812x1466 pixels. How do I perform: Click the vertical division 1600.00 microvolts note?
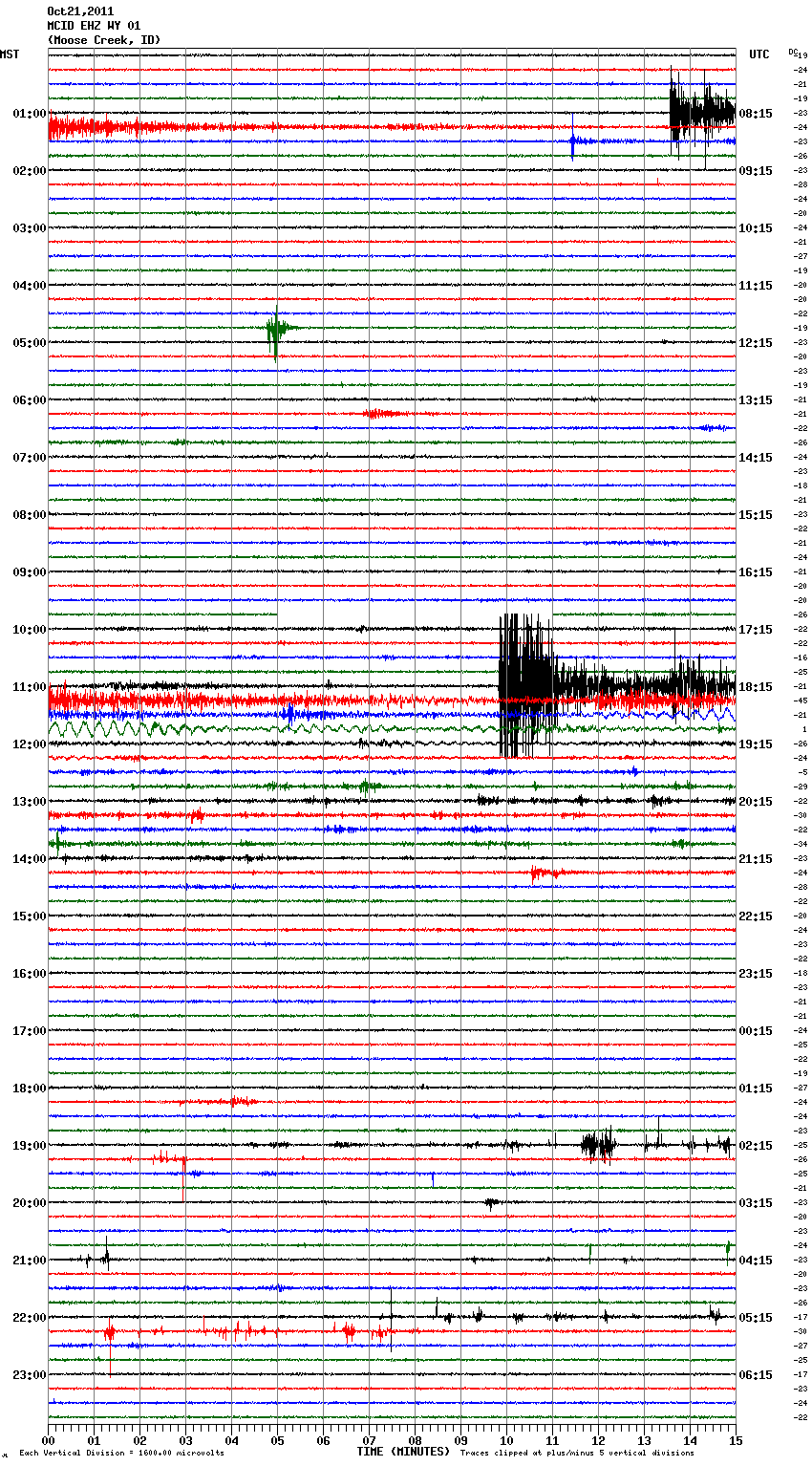[x=121, y=1453]
